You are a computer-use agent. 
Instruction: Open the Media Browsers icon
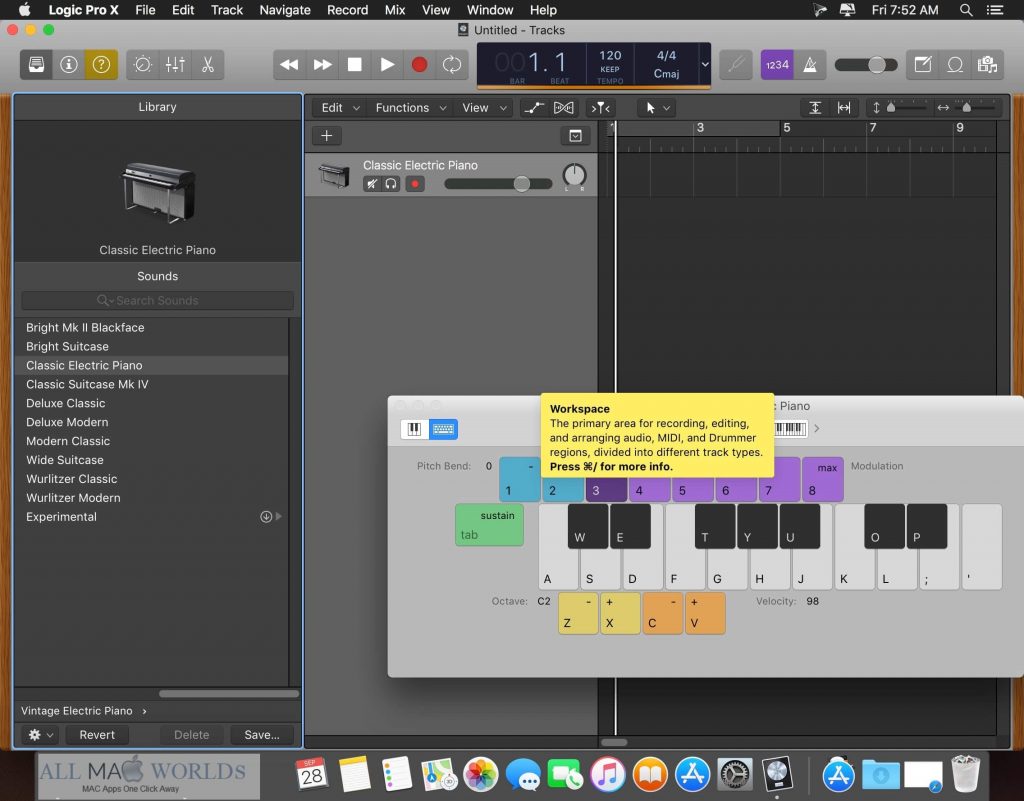tap(987, 65)
